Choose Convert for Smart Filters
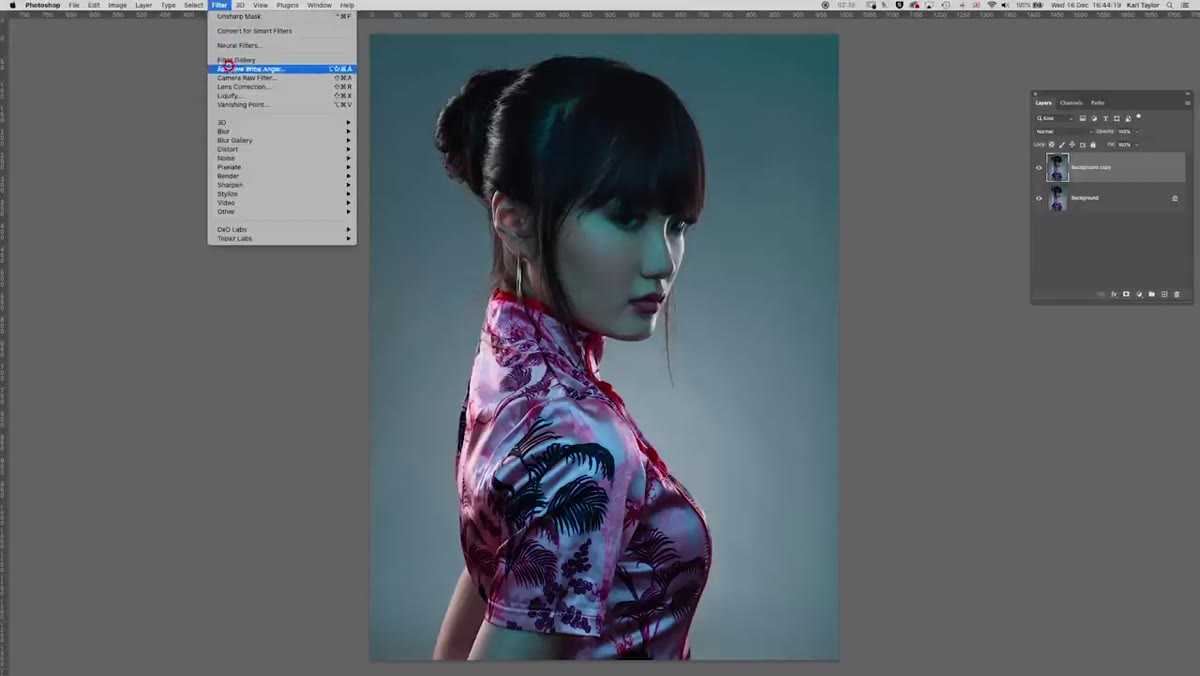The image size is (1200, 676). 282,31
